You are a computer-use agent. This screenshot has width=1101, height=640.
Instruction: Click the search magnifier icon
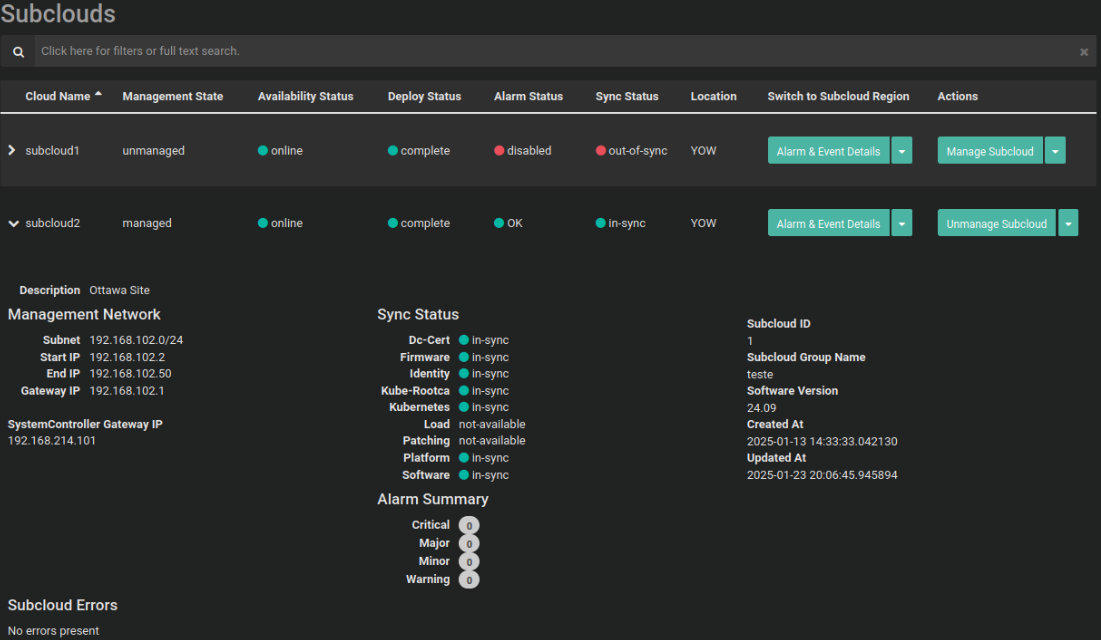[18, 52]
